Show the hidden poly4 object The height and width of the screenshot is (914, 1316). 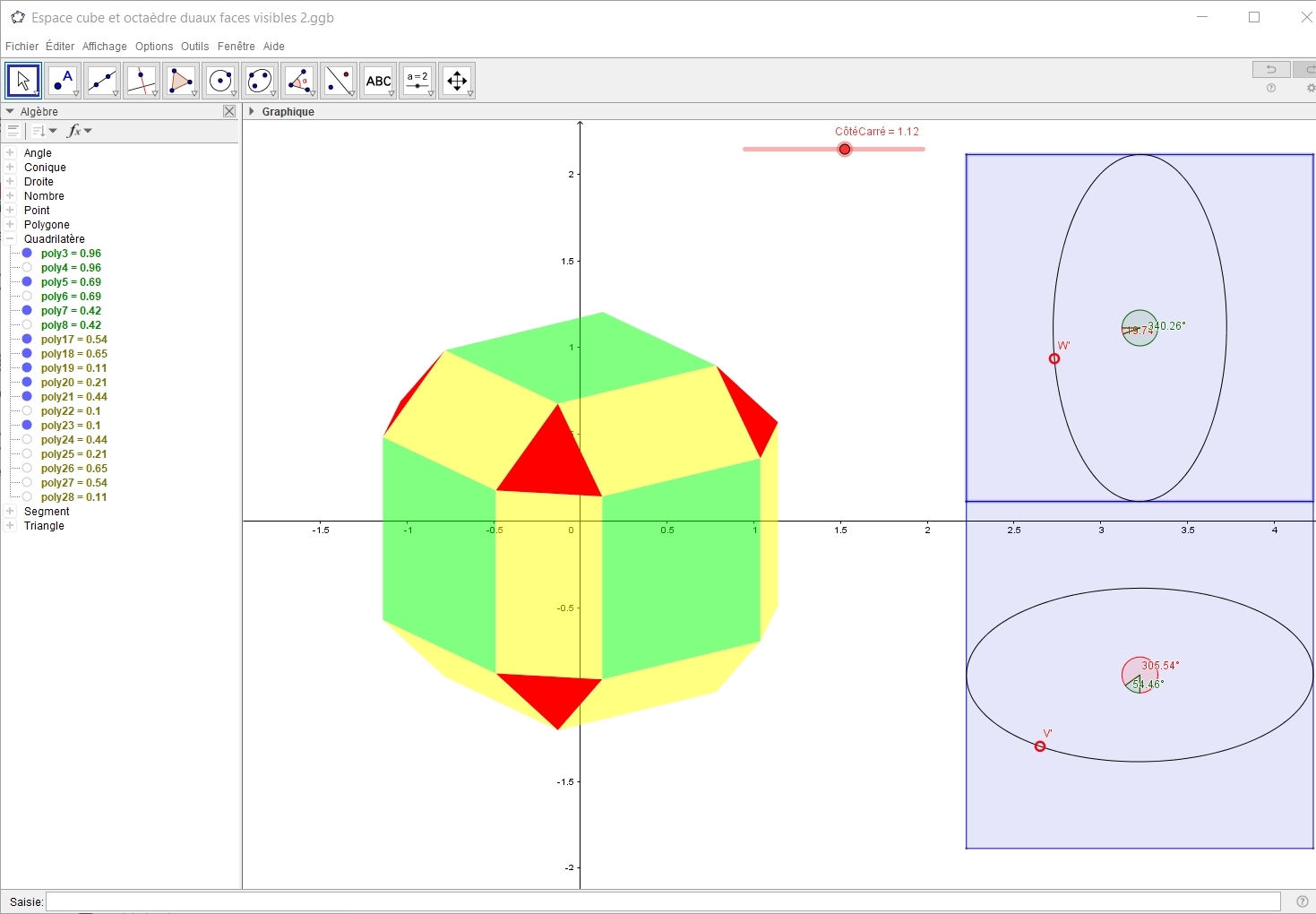coord(27,268)
